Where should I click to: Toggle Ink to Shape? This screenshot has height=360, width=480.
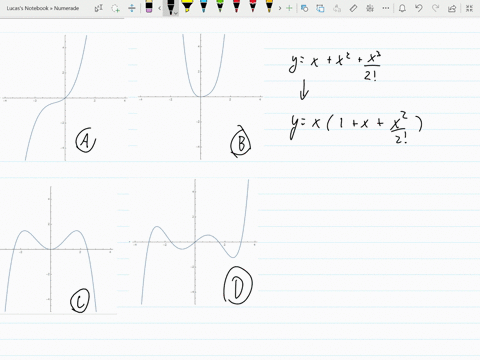point(320,8)
